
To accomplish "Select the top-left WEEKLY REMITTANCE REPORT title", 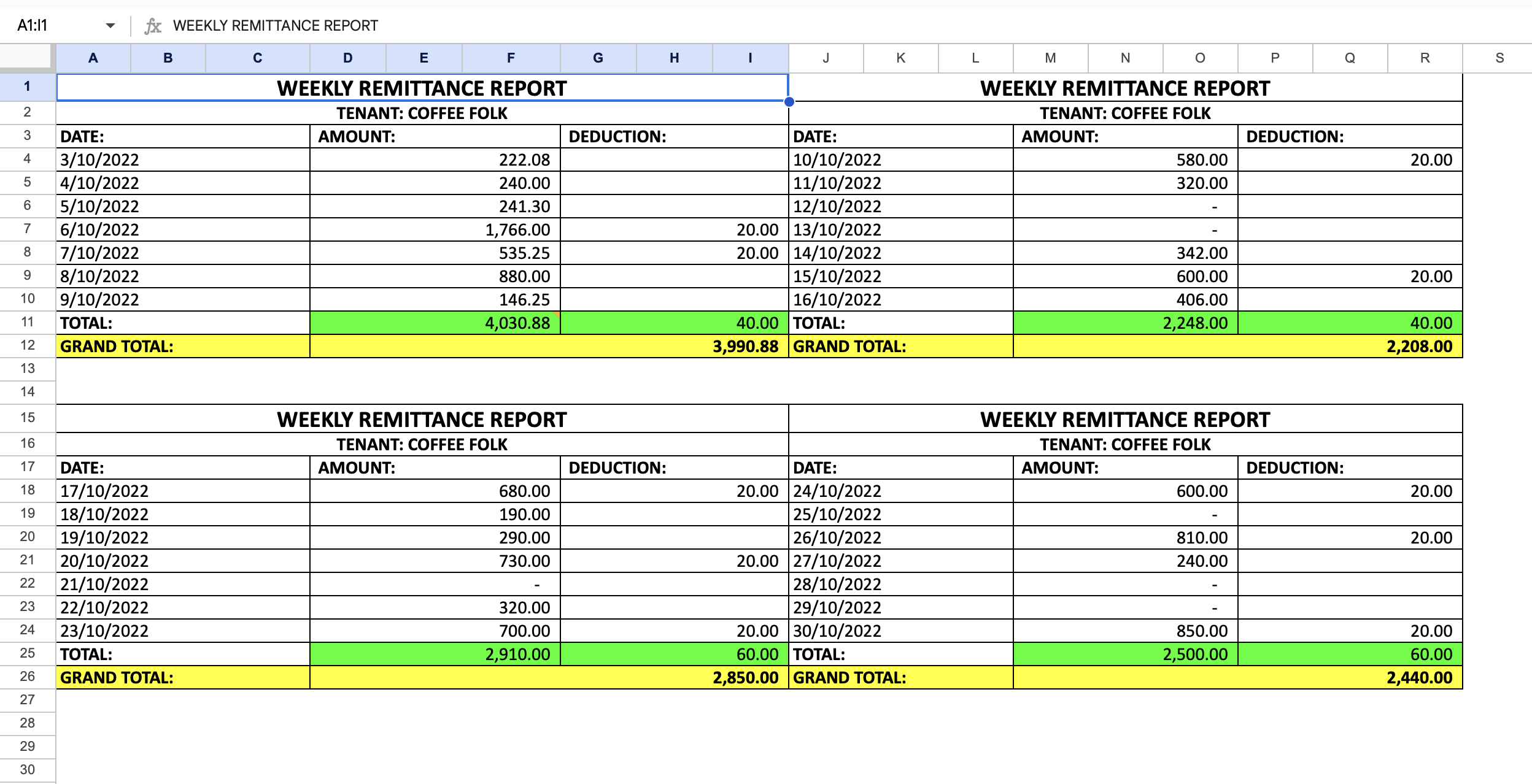I will 422,88.
